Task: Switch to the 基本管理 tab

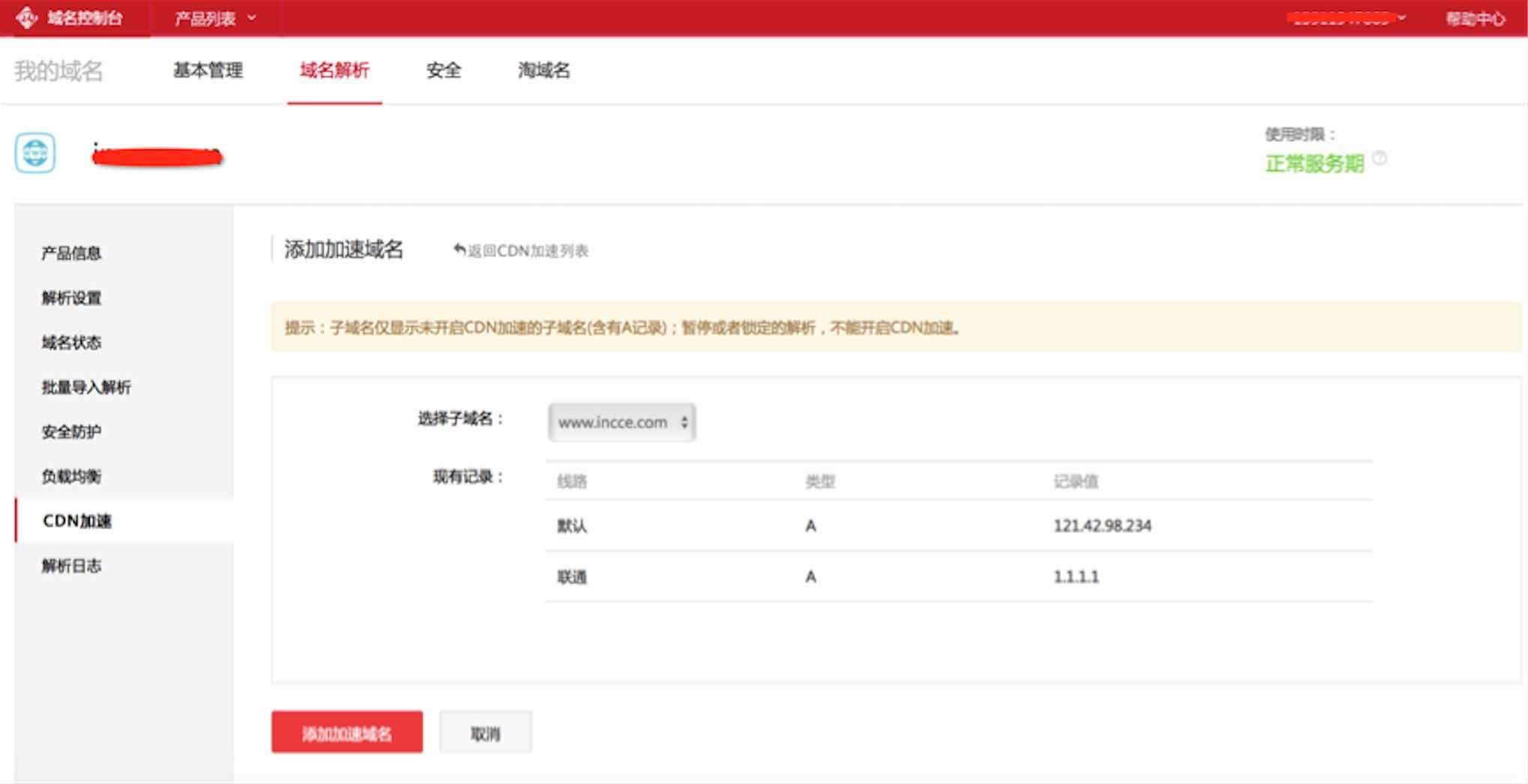Action: (208, 70)
